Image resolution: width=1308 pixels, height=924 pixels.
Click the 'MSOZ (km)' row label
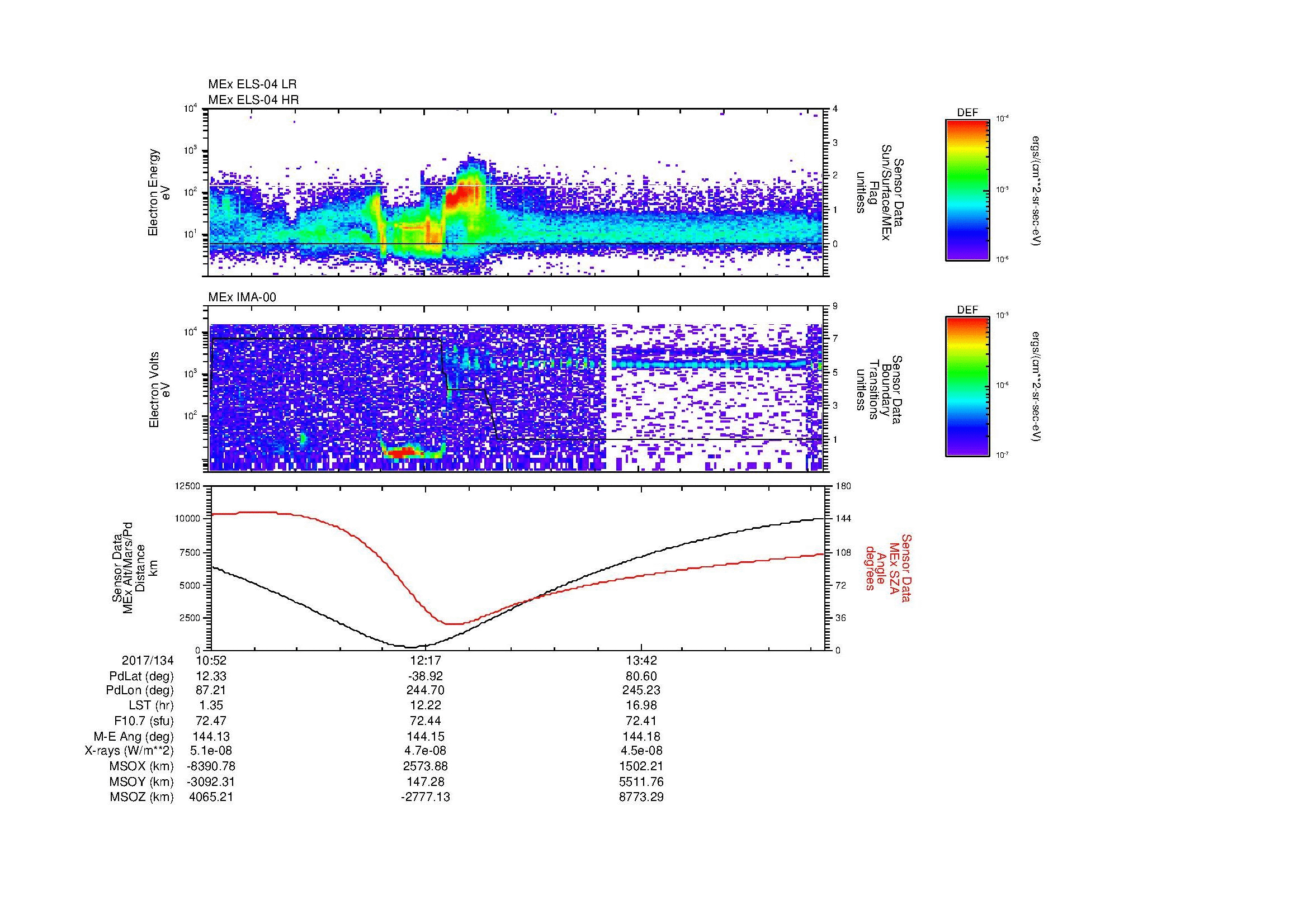click(x=142, y=797)
